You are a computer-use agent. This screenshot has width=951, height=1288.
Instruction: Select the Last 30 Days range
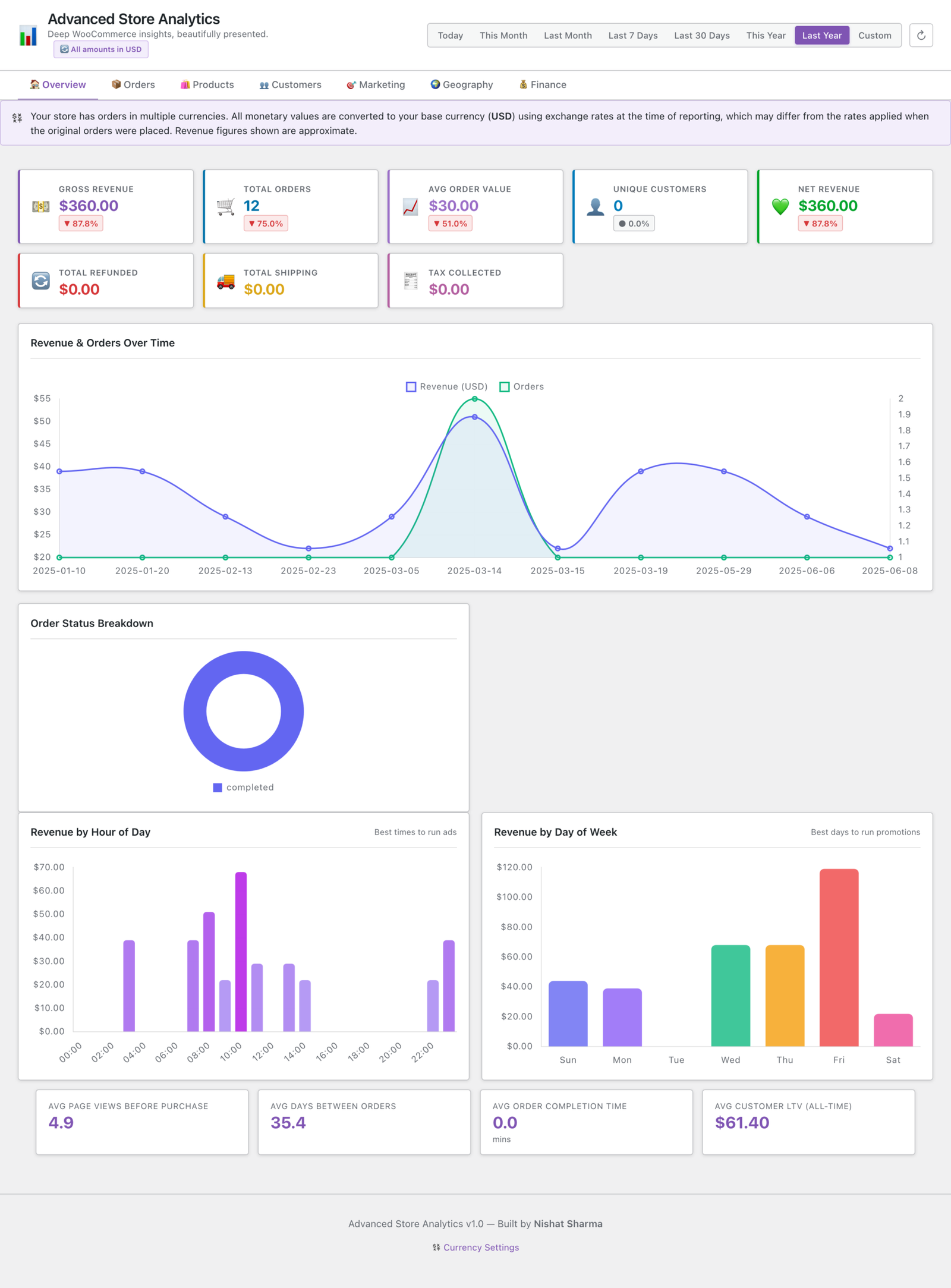coord(702,36)
